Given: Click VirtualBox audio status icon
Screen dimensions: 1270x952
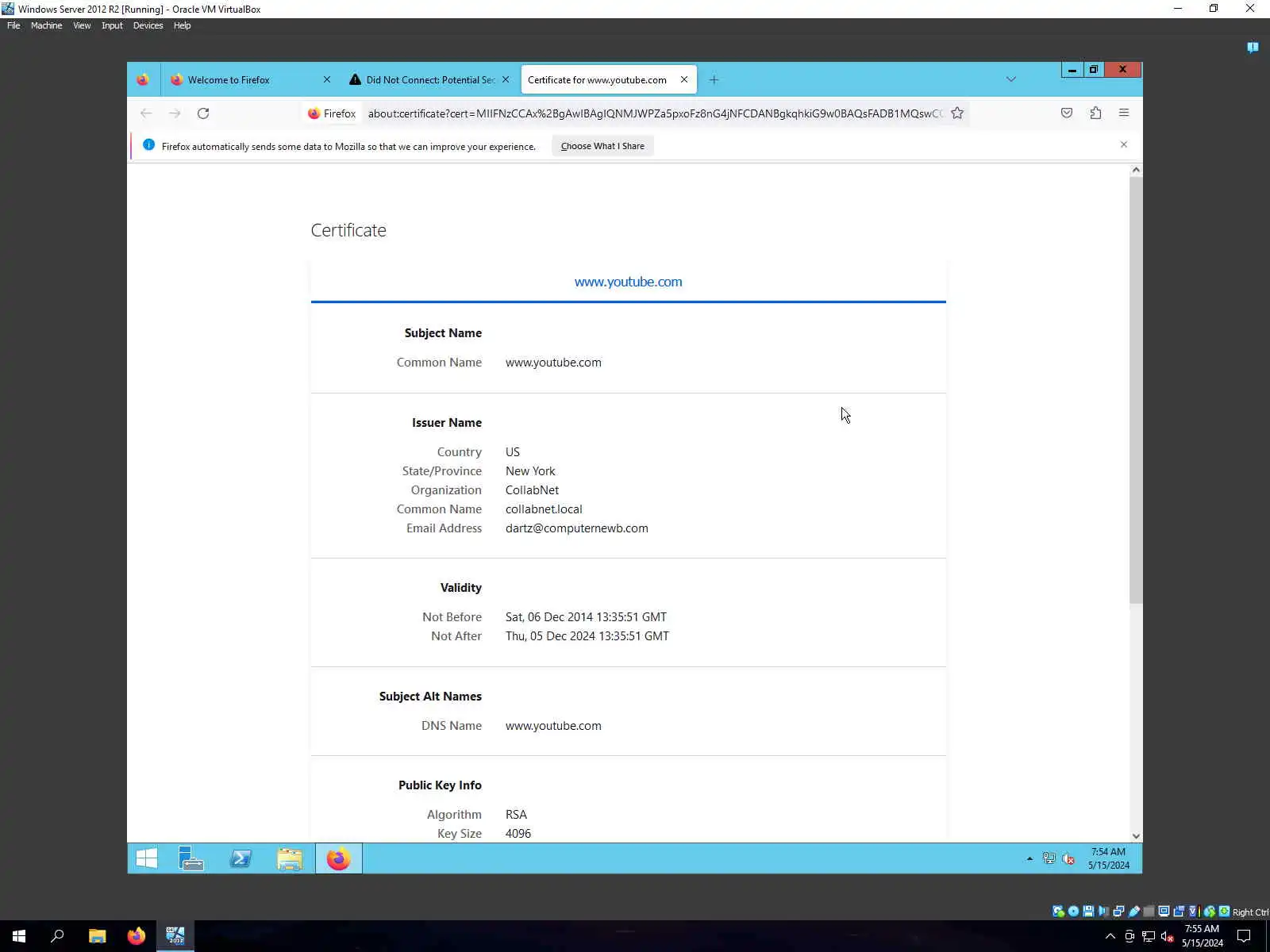Looking at the screenshot, I should (1103, 912).
